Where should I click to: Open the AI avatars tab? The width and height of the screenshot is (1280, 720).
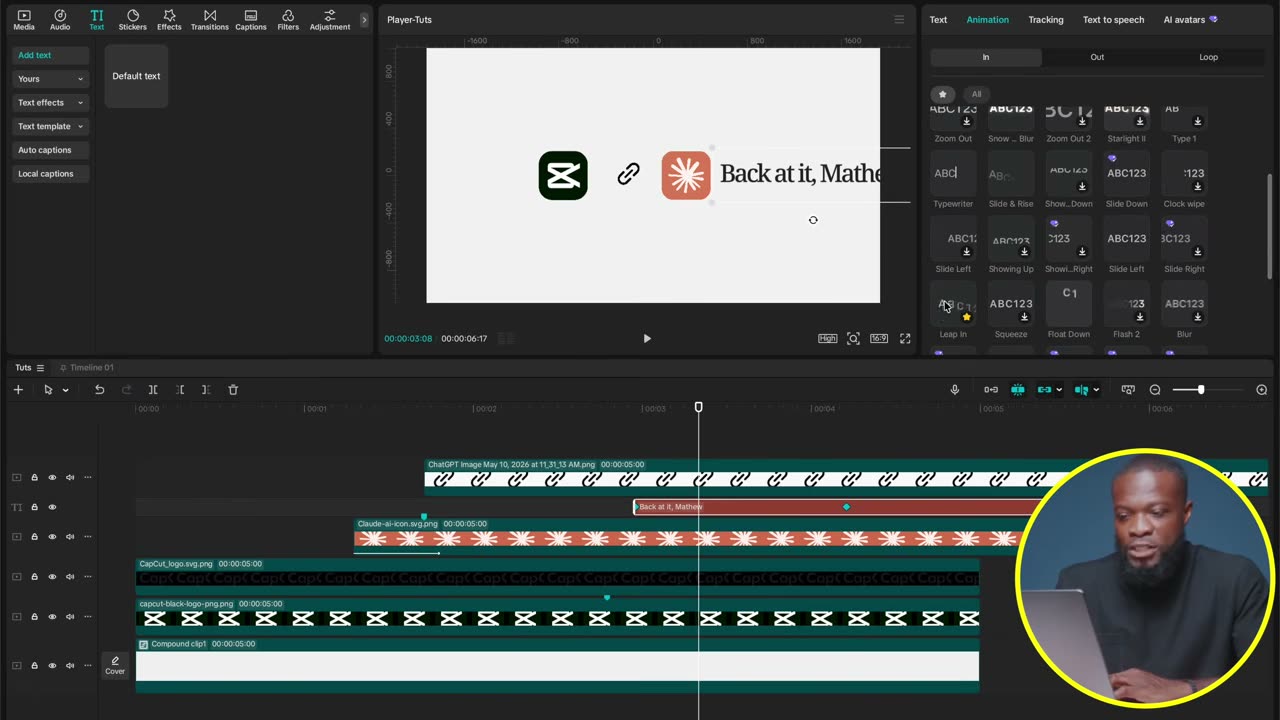1190,20
